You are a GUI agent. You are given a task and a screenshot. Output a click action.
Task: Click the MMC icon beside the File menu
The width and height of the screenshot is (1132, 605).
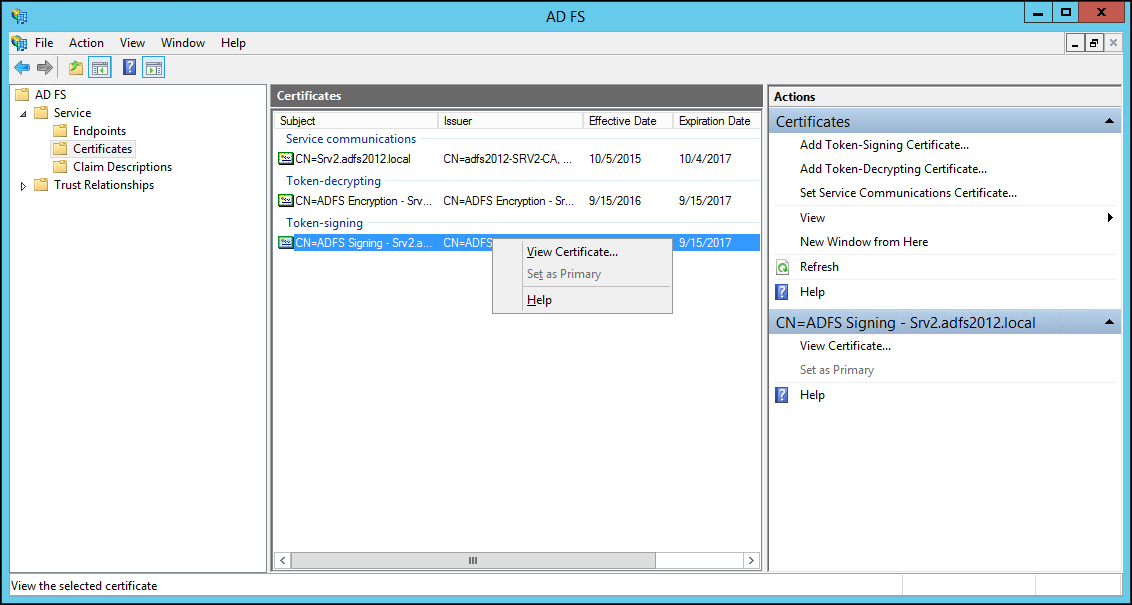(x=19, y=43)
